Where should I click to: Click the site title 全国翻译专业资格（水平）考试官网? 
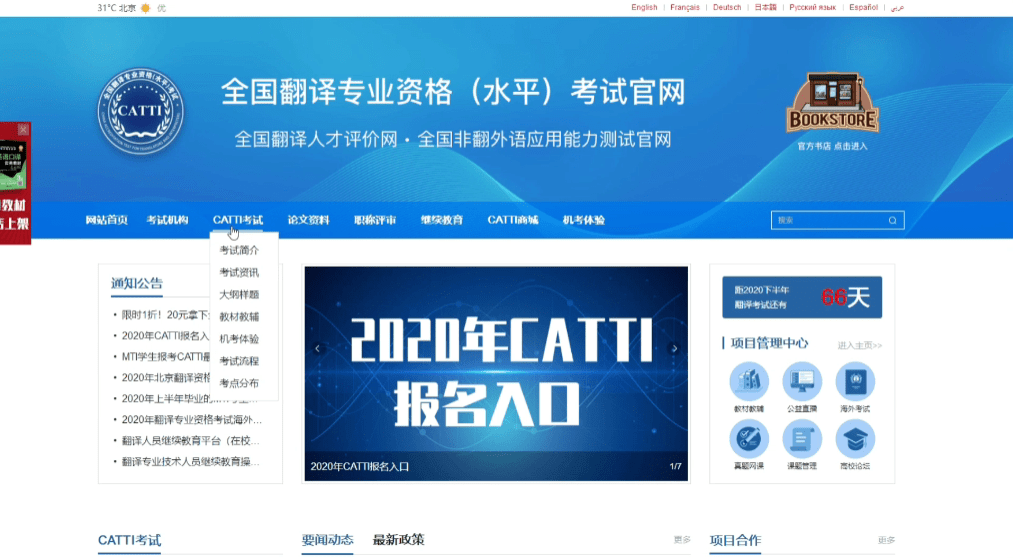[453, 92]
